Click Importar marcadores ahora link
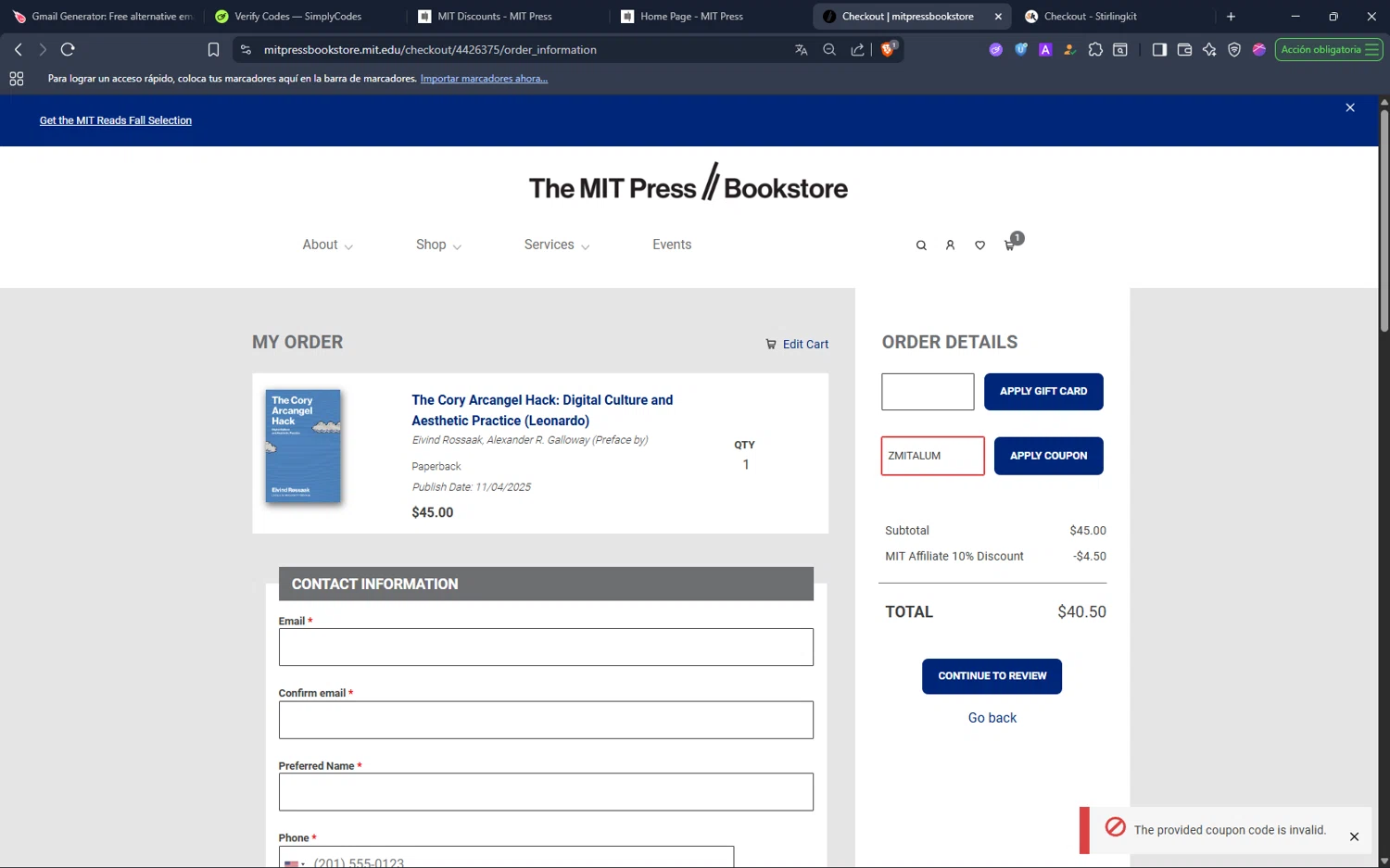 pyautogui.click(x=484, y=79)
